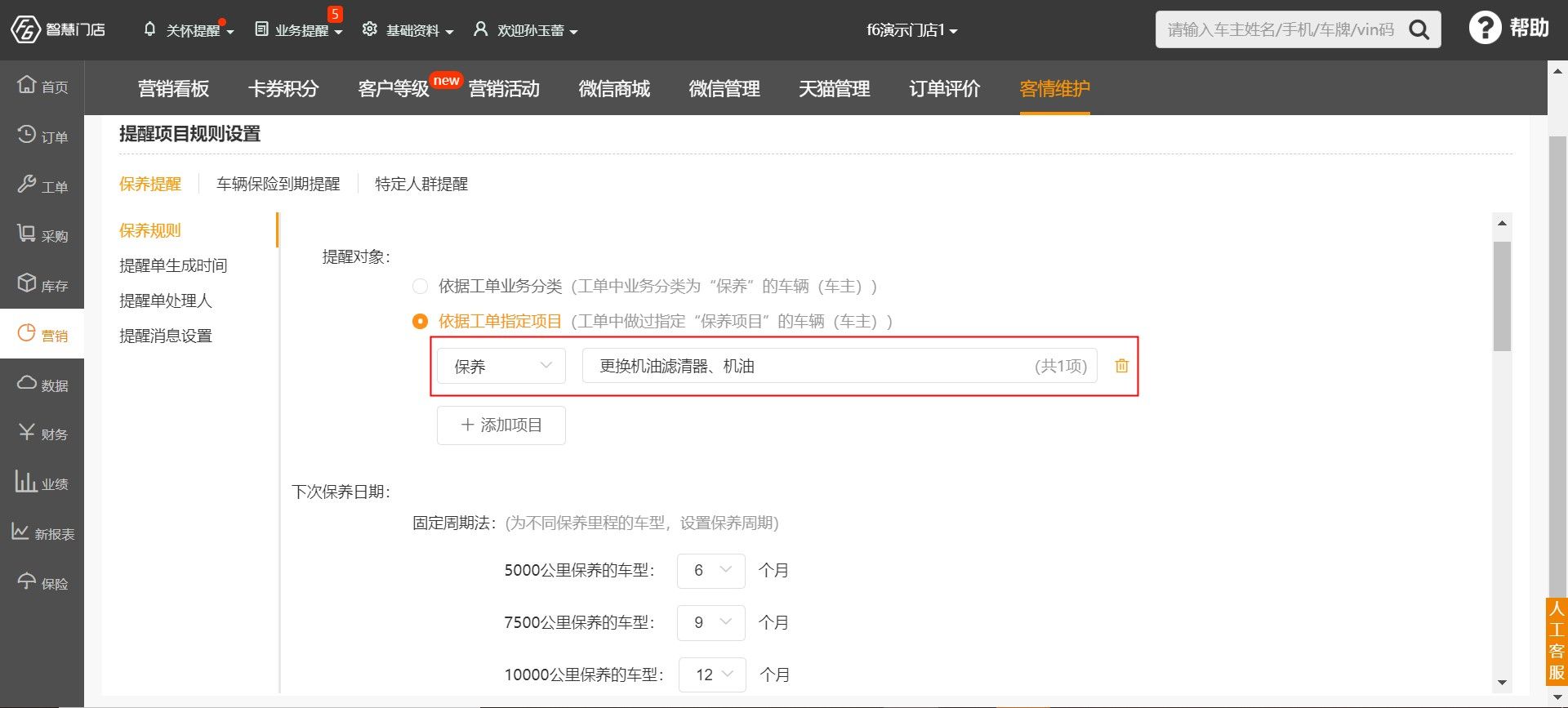Open 工单 wrench item in sidebar
Image resolution: width=1568 pixels, height=708 pixels.
pyautogui.click(x=42, y=185)
